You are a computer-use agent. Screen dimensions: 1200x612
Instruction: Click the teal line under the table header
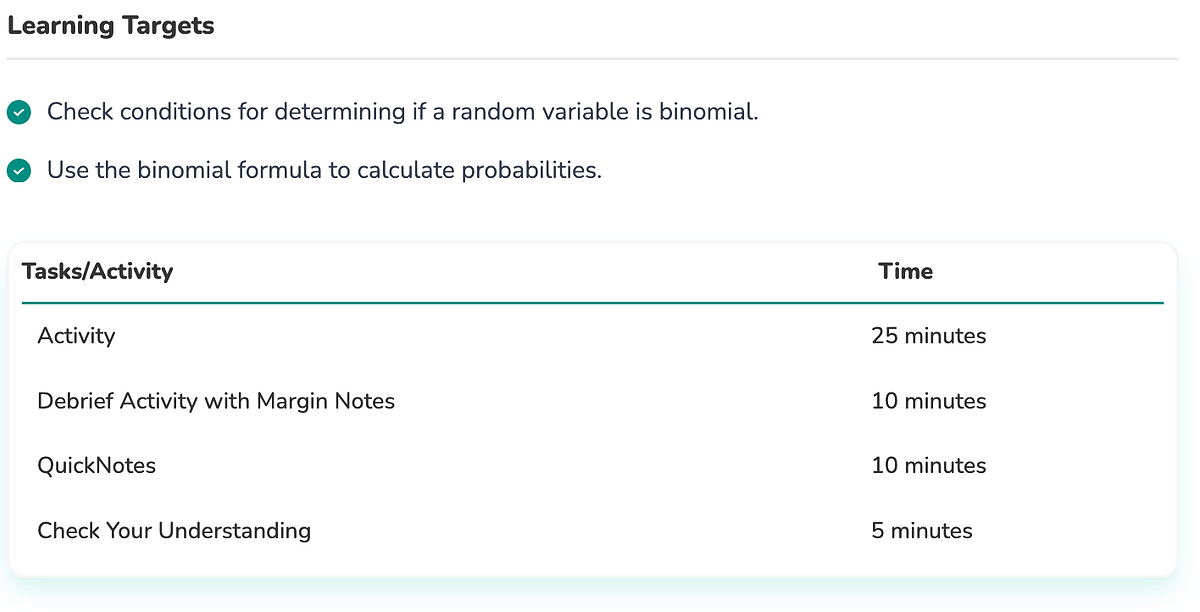[592, 302]
